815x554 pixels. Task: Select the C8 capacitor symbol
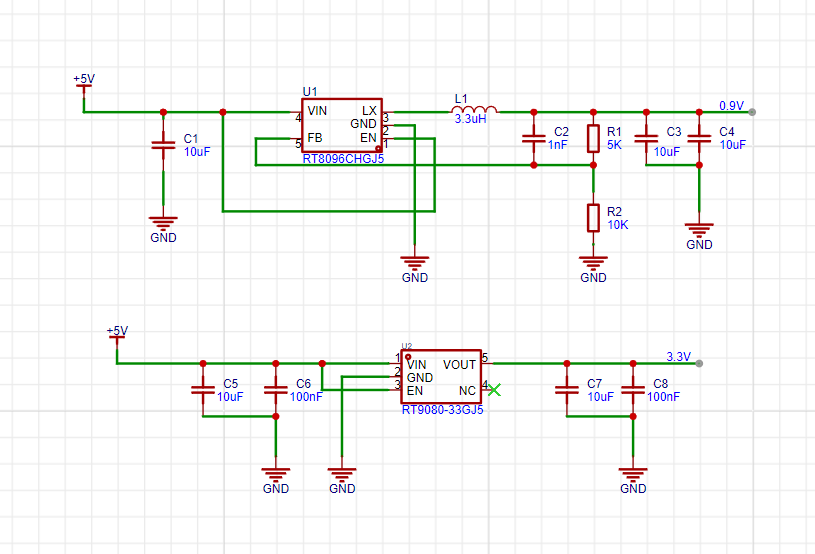pyautogui.click(x=633, y=390)
